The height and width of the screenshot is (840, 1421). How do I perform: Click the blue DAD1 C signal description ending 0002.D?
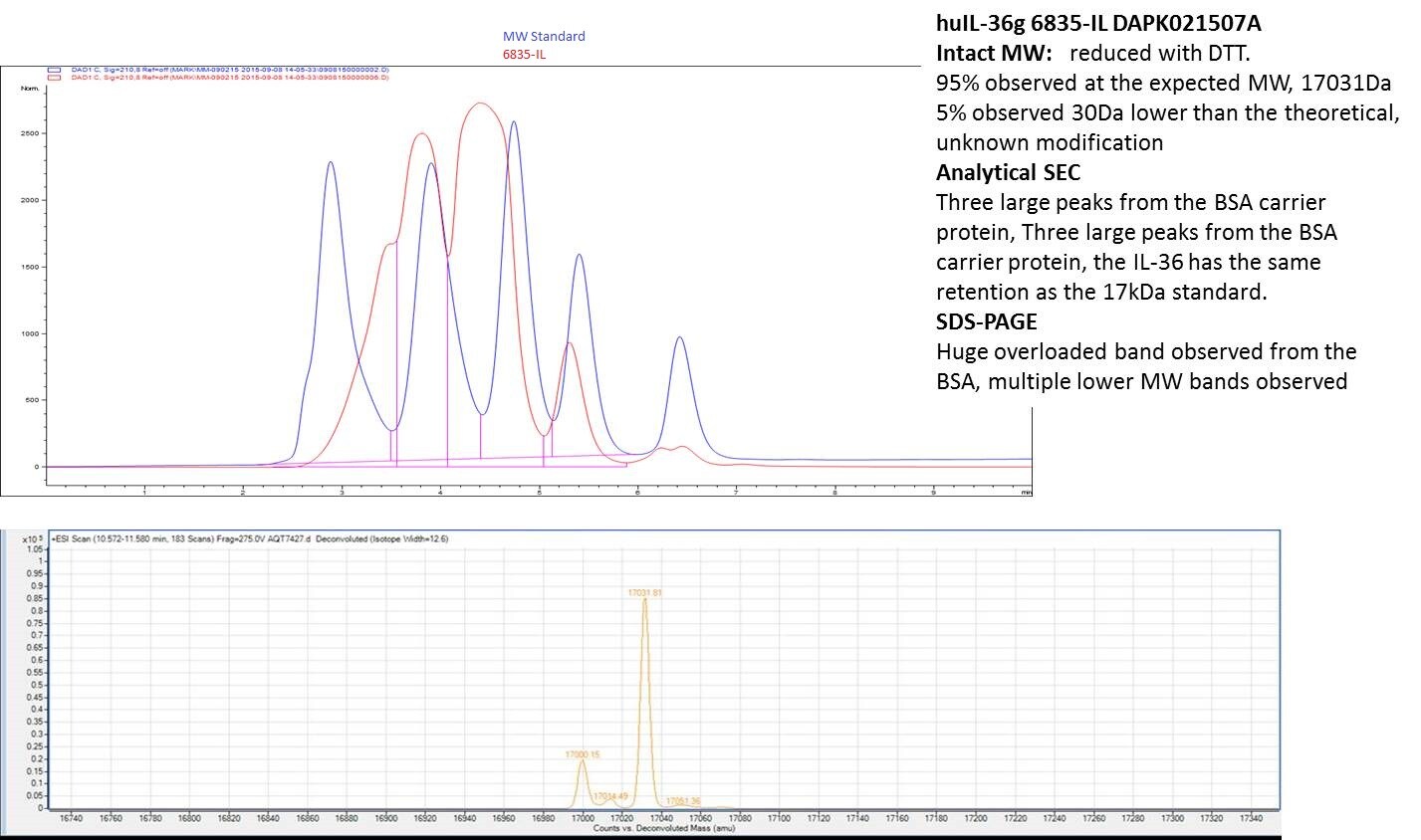click(x=230, y=70)
